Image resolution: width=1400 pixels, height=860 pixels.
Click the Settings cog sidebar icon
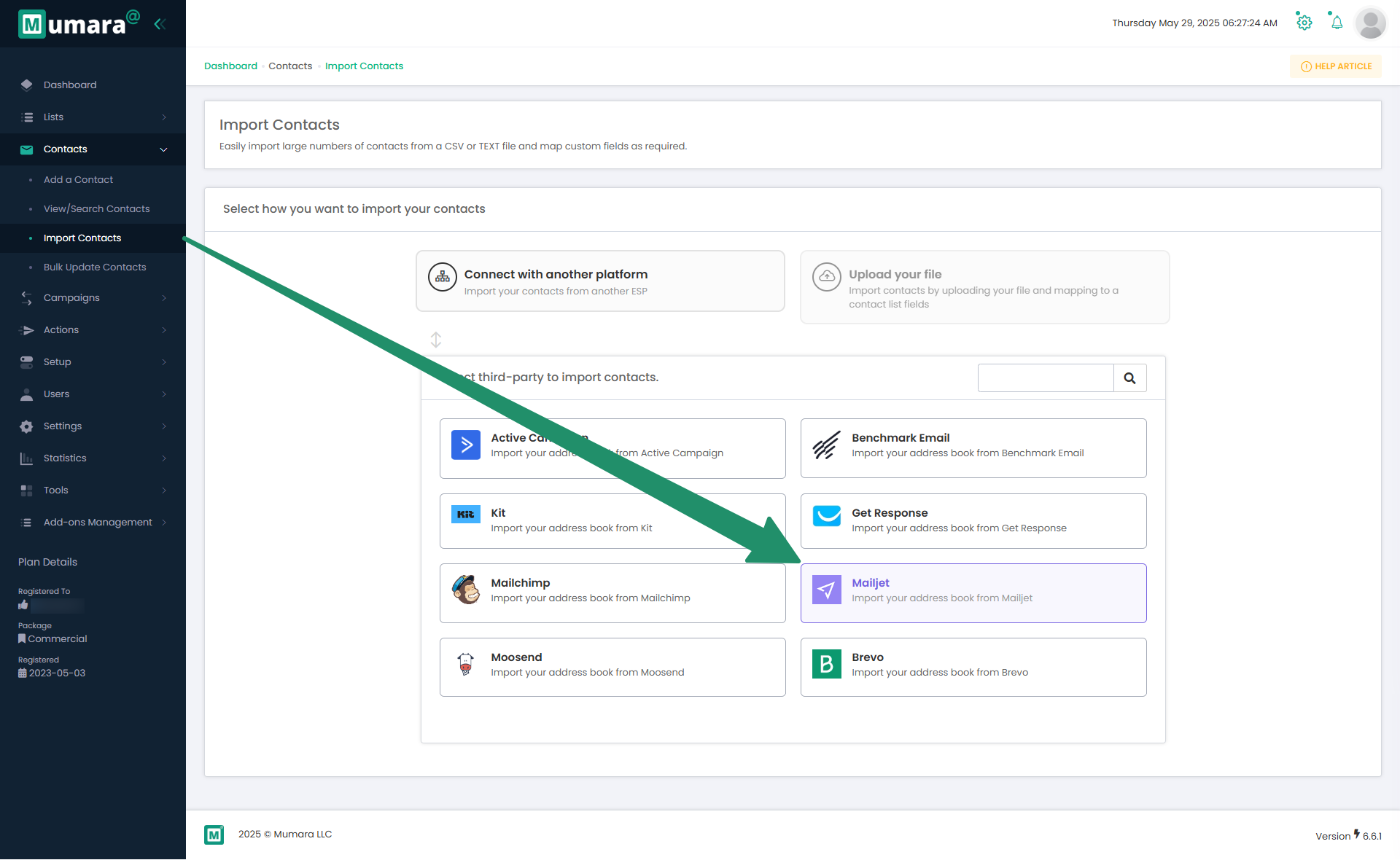pyautogui.click(x=27, y=426)
